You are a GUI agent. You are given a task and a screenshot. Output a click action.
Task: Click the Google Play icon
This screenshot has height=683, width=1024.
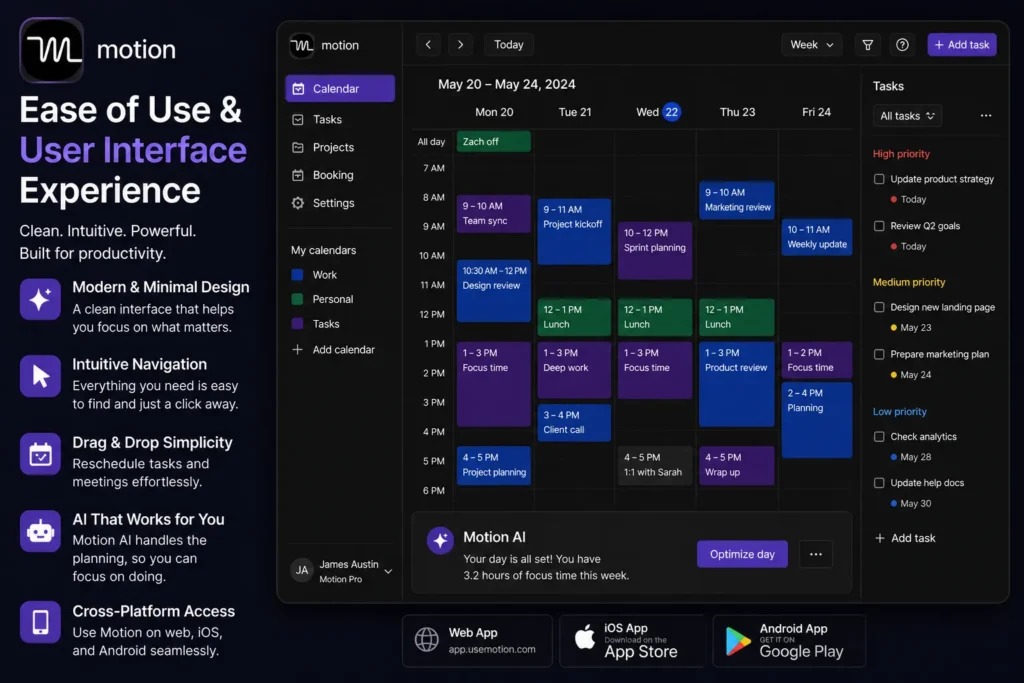click(x=738, y=641)
